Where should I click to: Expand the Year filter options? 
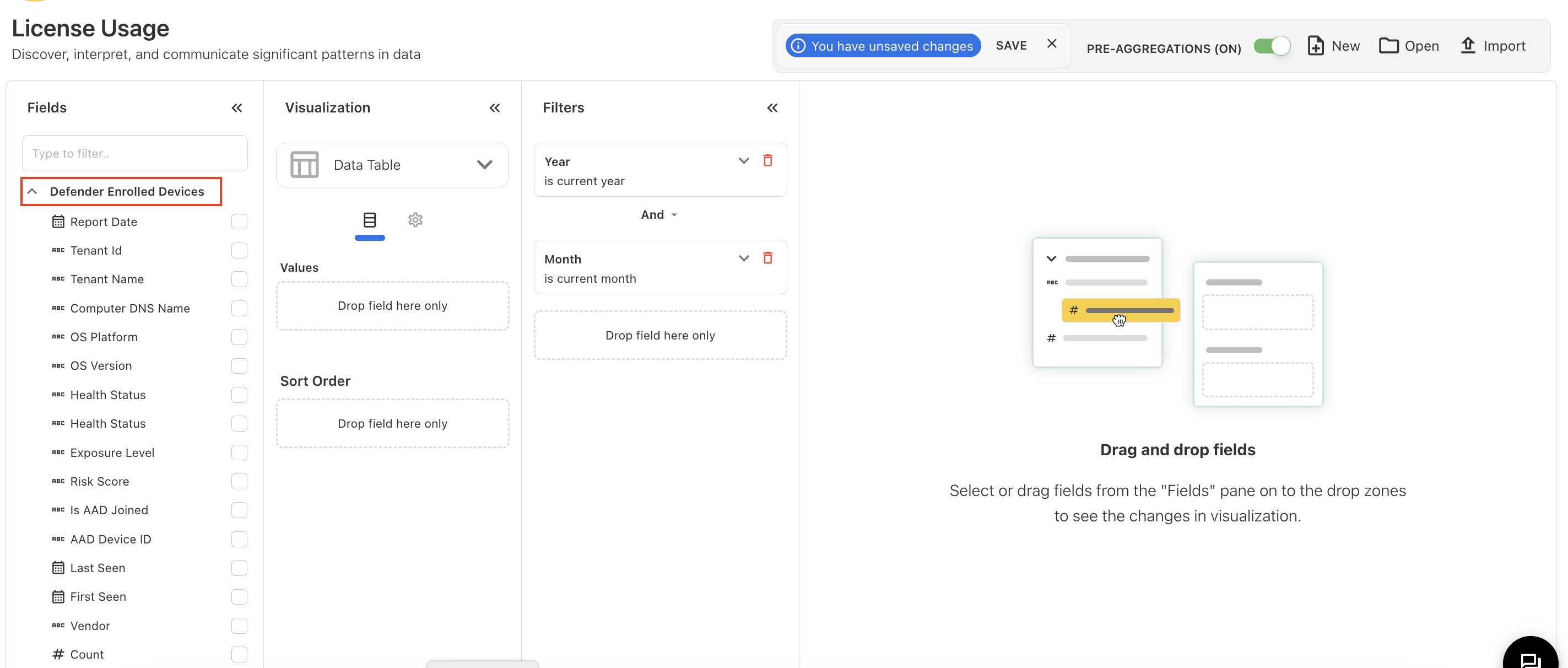(743, 161)
